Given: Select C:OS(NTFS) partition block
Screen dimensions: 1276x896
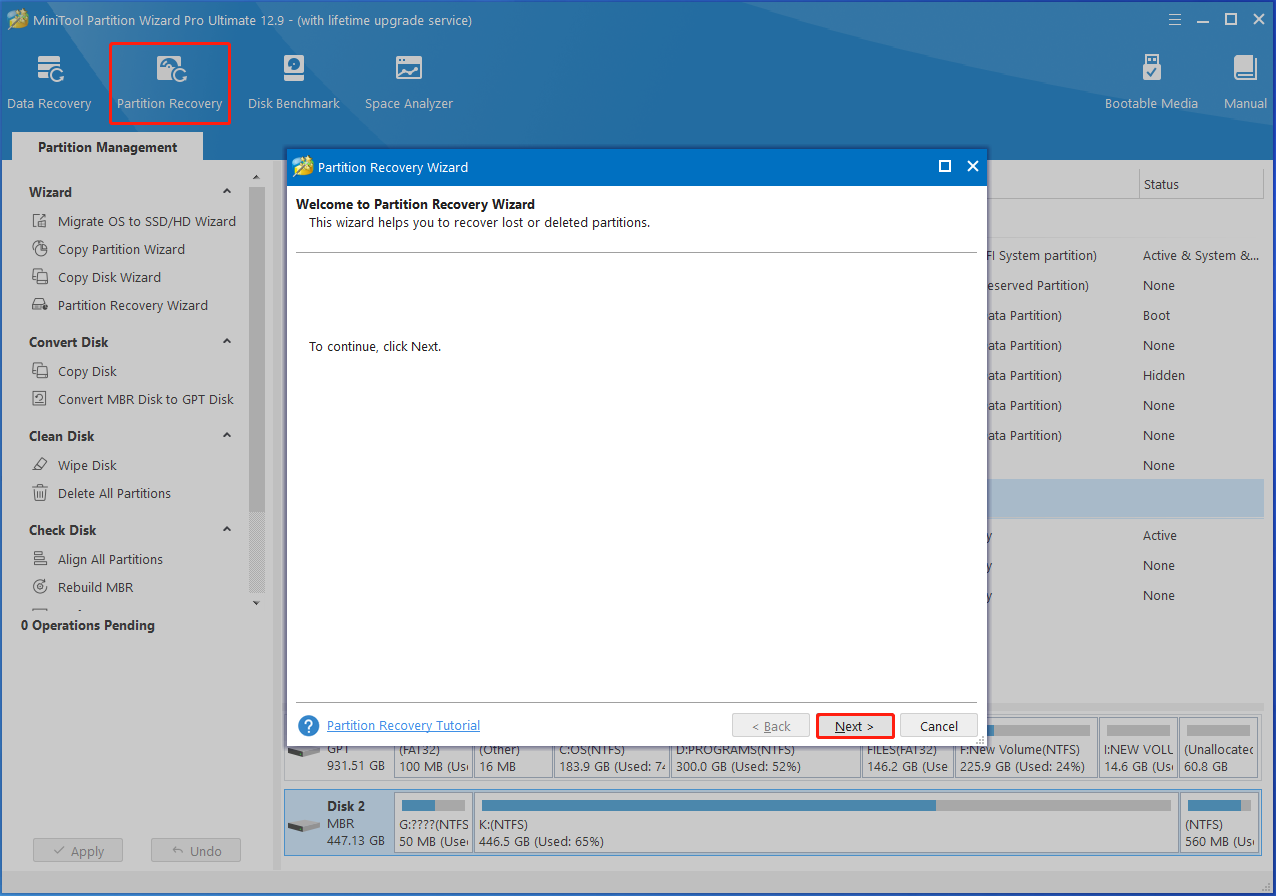Looking at the screenshot, I should coord(612,760).
